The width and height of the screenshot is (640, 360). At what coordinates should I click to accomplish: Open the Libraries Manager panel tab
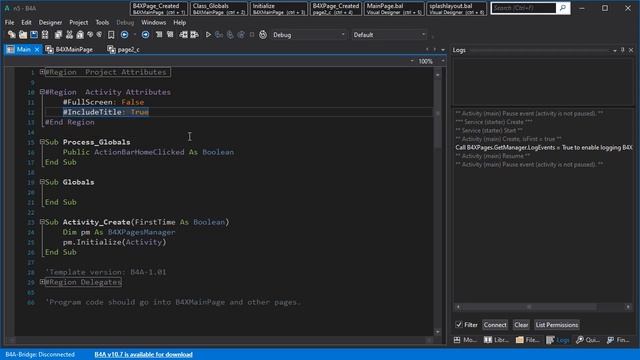pyautogui.click(x=496, y=340)
